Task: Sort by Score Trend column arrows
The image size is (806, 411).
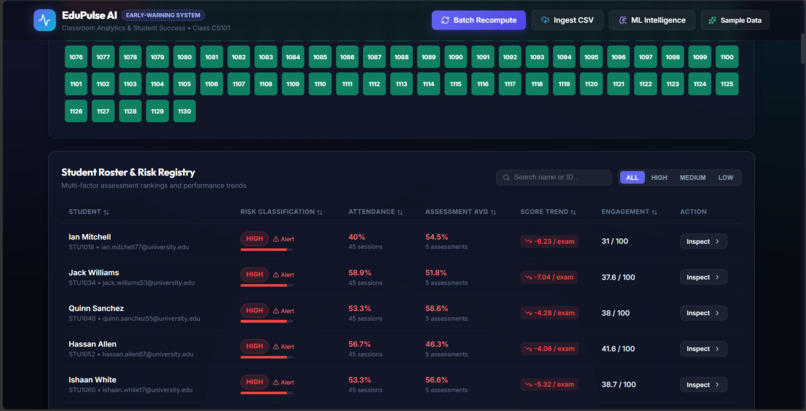Action: pos(574,212)
